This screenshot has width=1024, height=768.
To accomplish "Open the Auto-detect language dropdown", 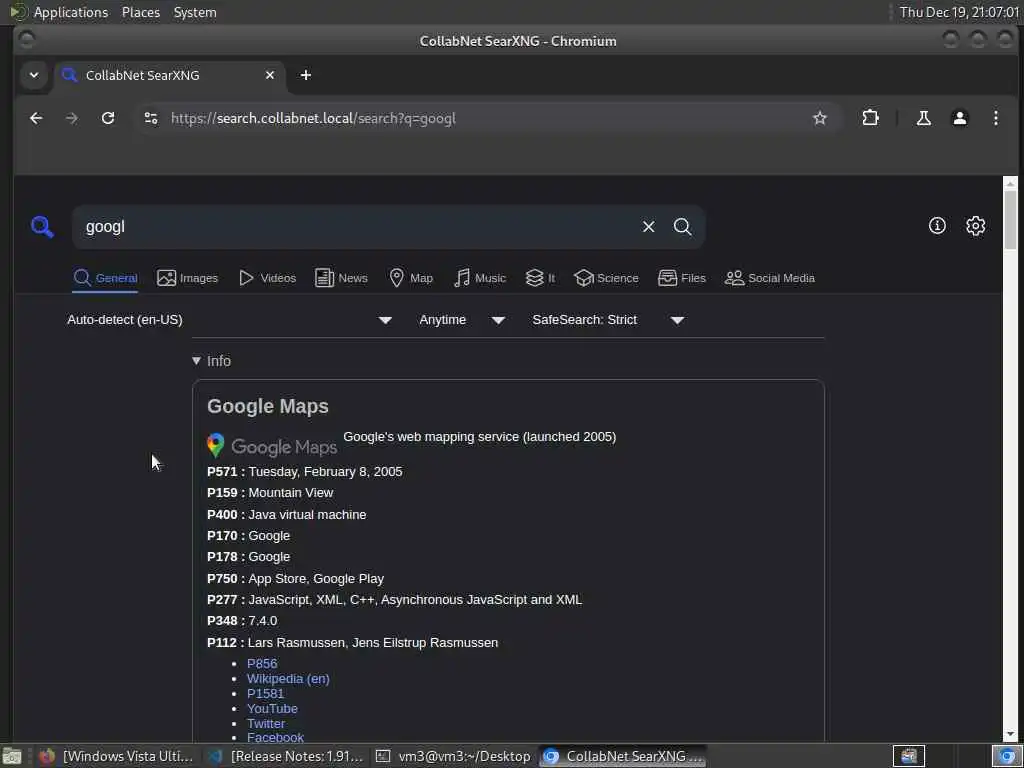I will (230, 320).
